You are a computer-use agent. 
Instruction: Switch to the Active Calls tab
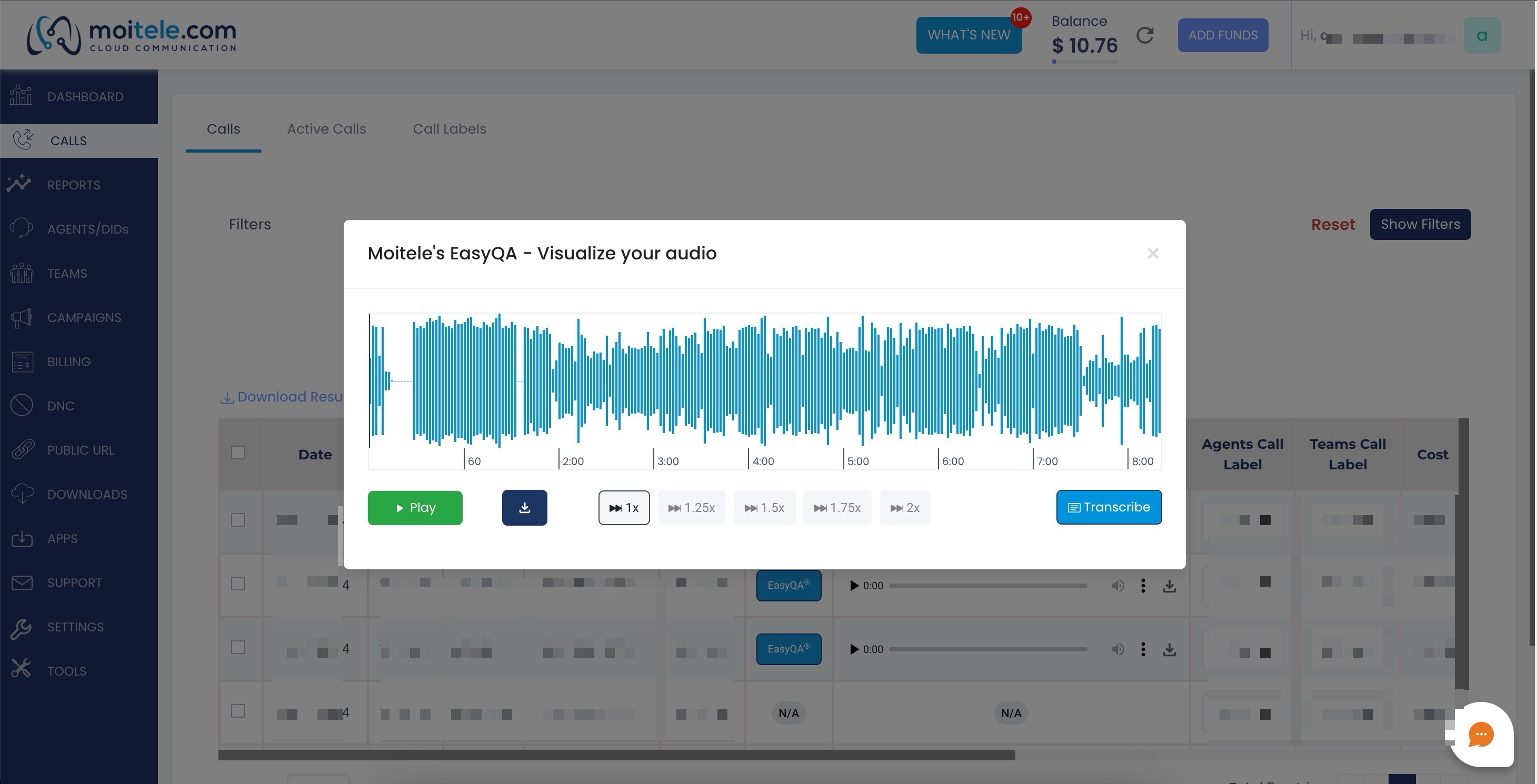(x=326, y=129)
